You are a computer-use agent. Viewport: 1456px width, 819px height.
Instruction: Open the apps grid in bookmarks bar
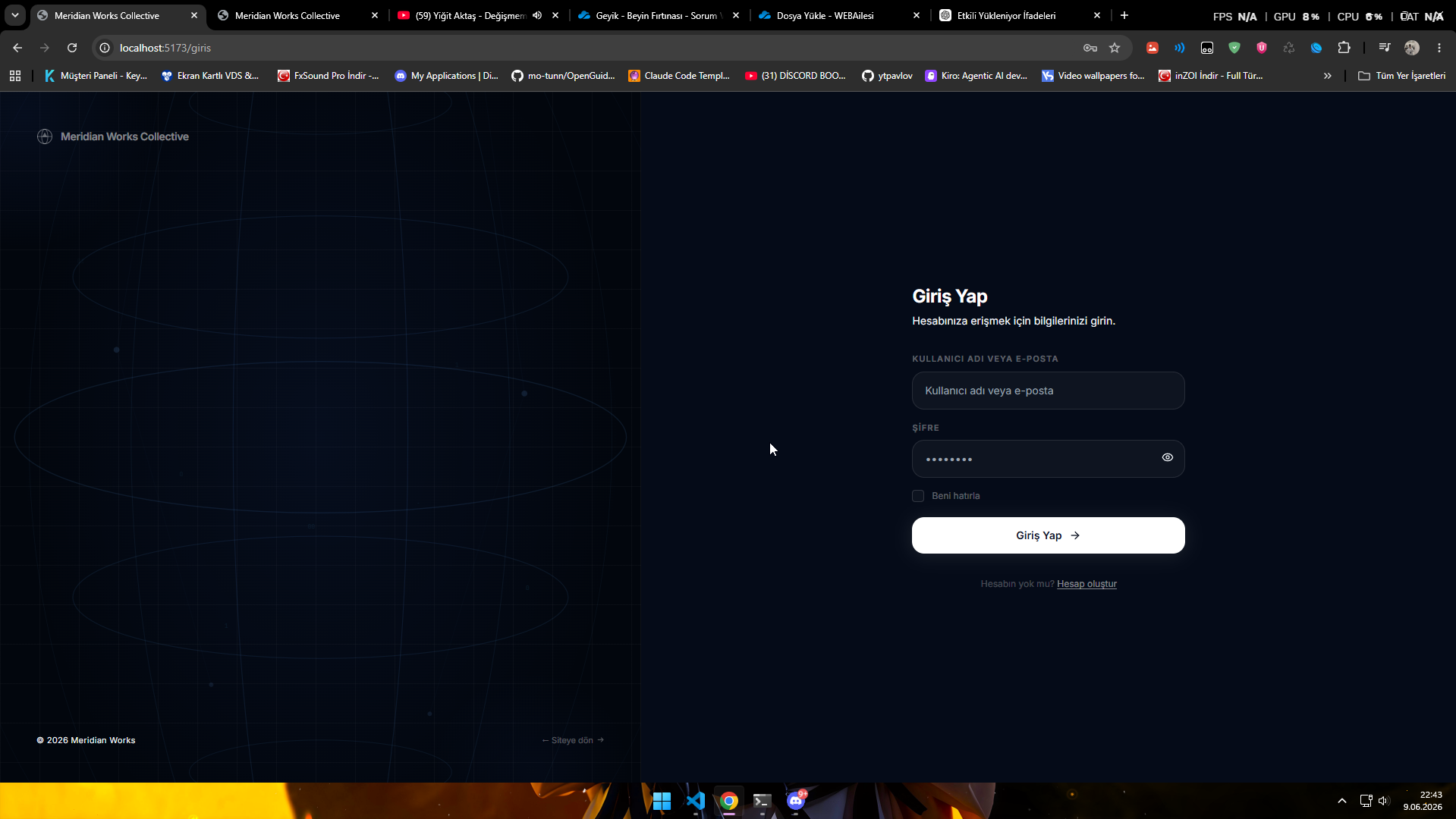[x=15, y=76]
